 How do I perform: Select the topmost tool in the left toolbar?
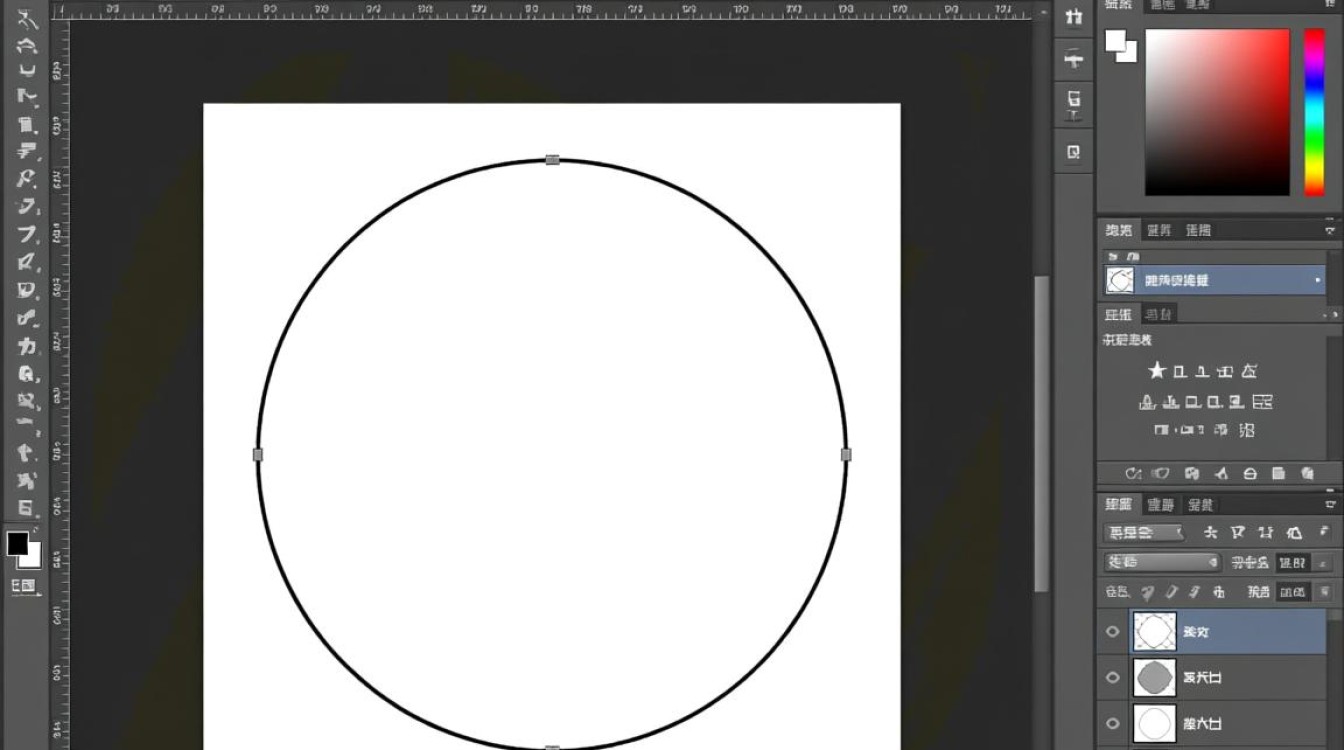(27, 18)
